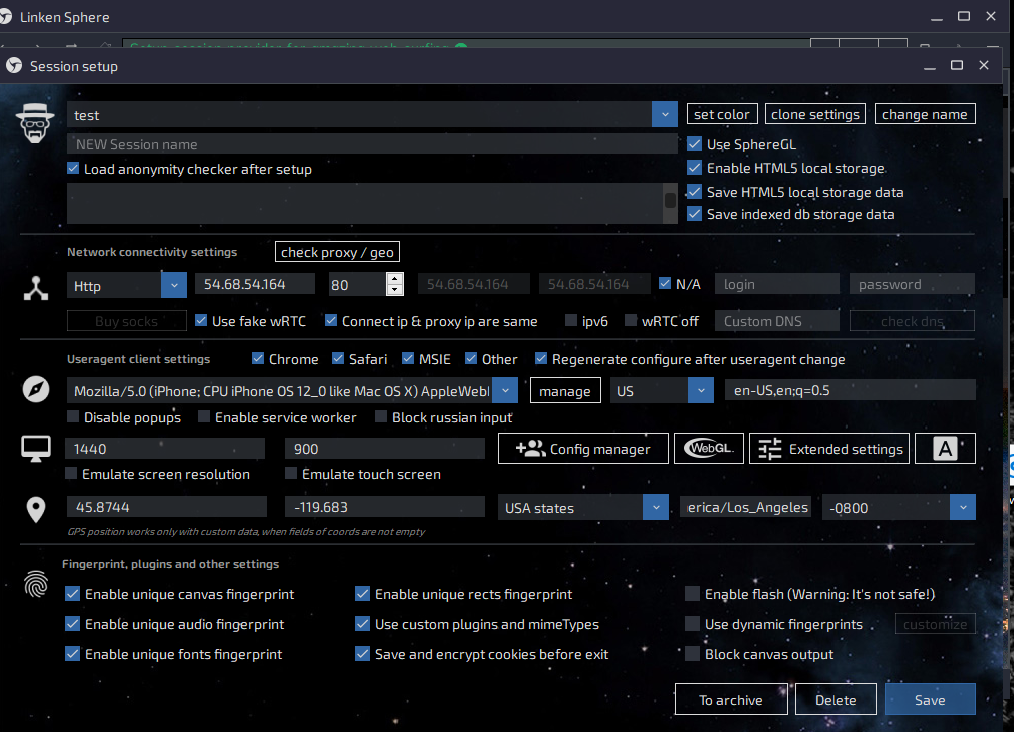The height and width of the screenshot is (732, 1014).
Task: Toggle Load anonymity checker after setup
Action: [x=73, y=169]
